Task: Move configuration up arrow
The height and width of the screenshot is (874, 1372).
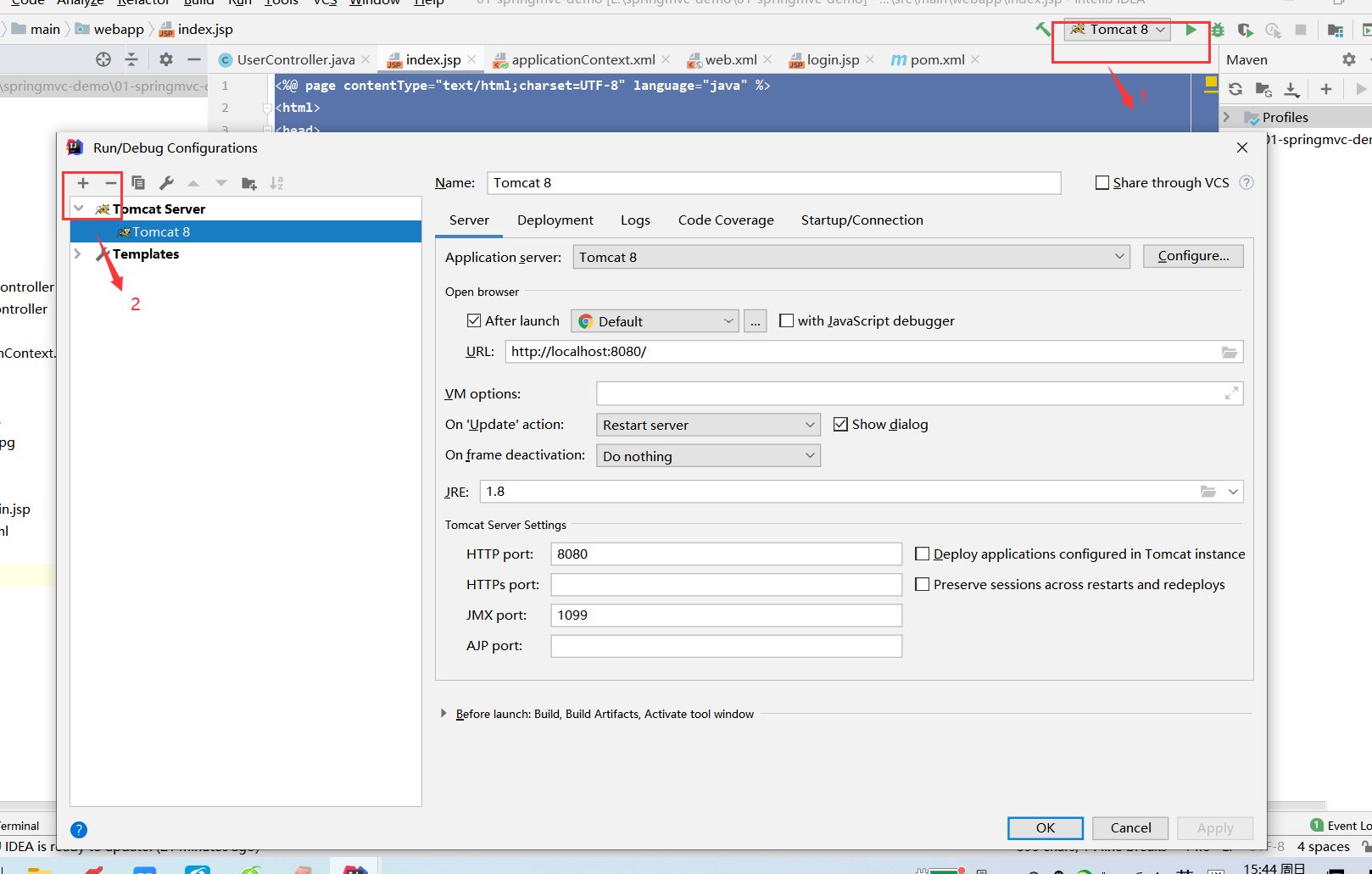Action: [193, 183]
